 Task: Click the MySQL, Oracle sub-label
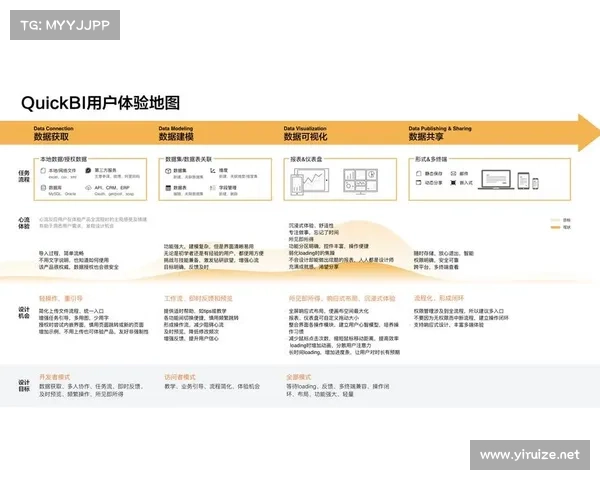[x=62, y=194]
